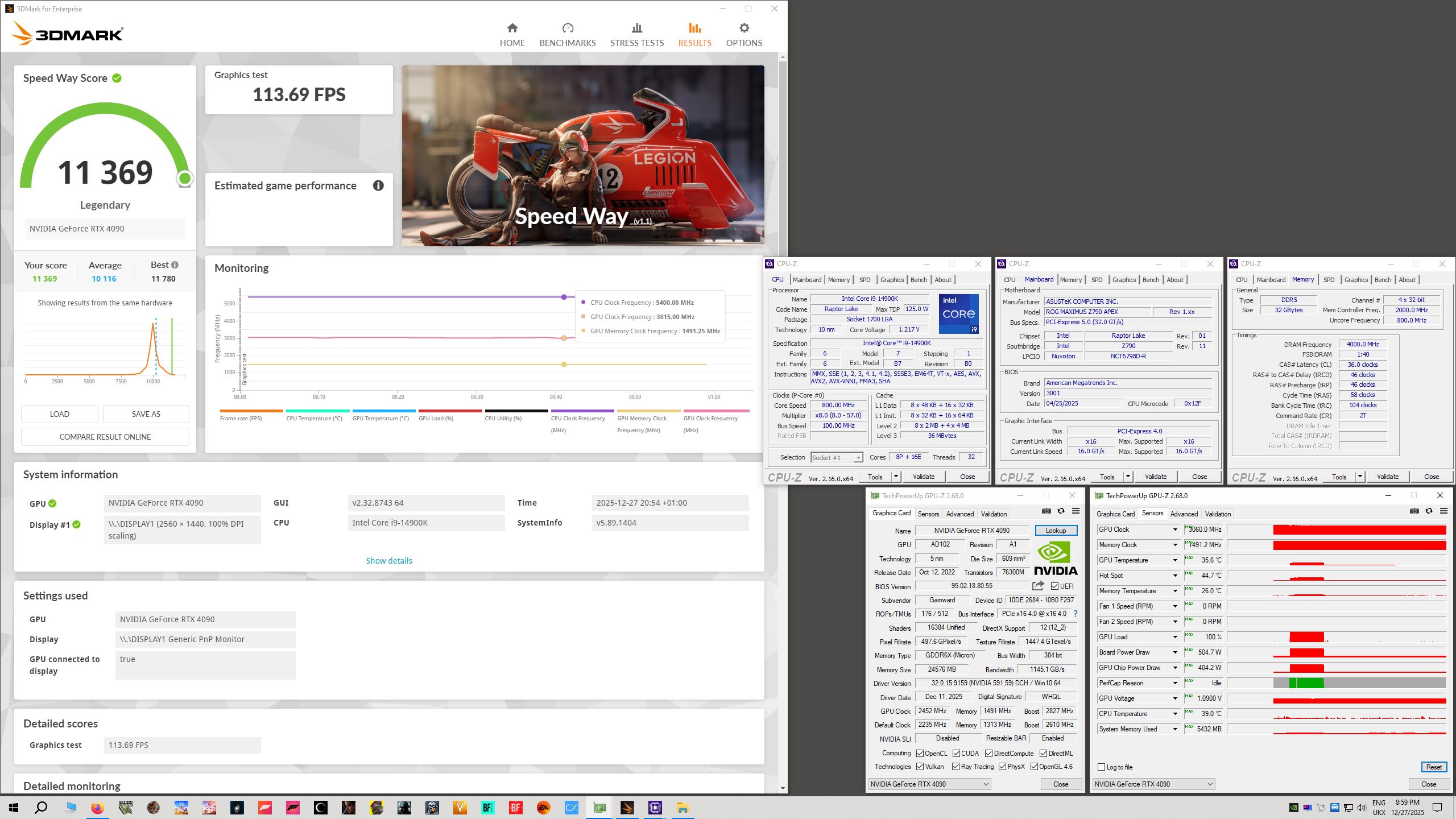Click the Estimated game performance info icon
Screen dimensions: 1456x819
point(378,185)
